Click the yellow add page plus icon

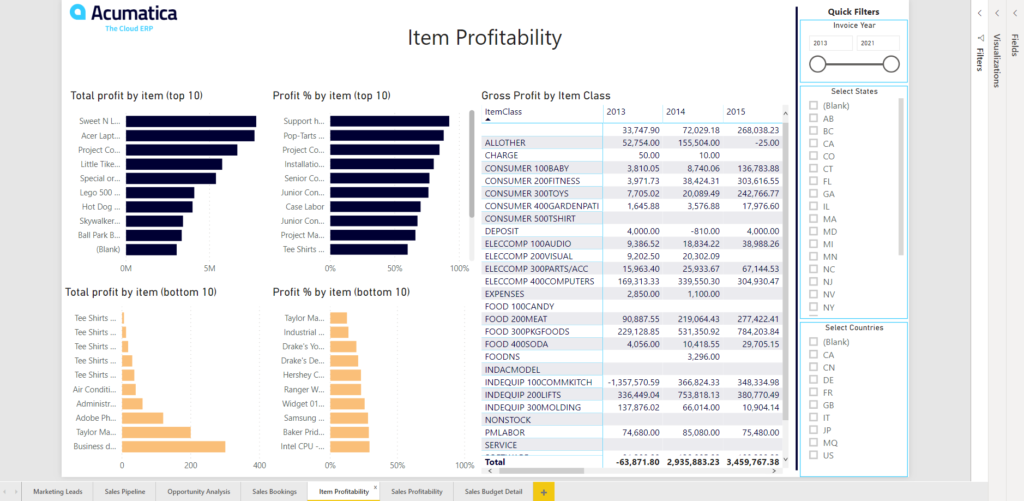544,492
